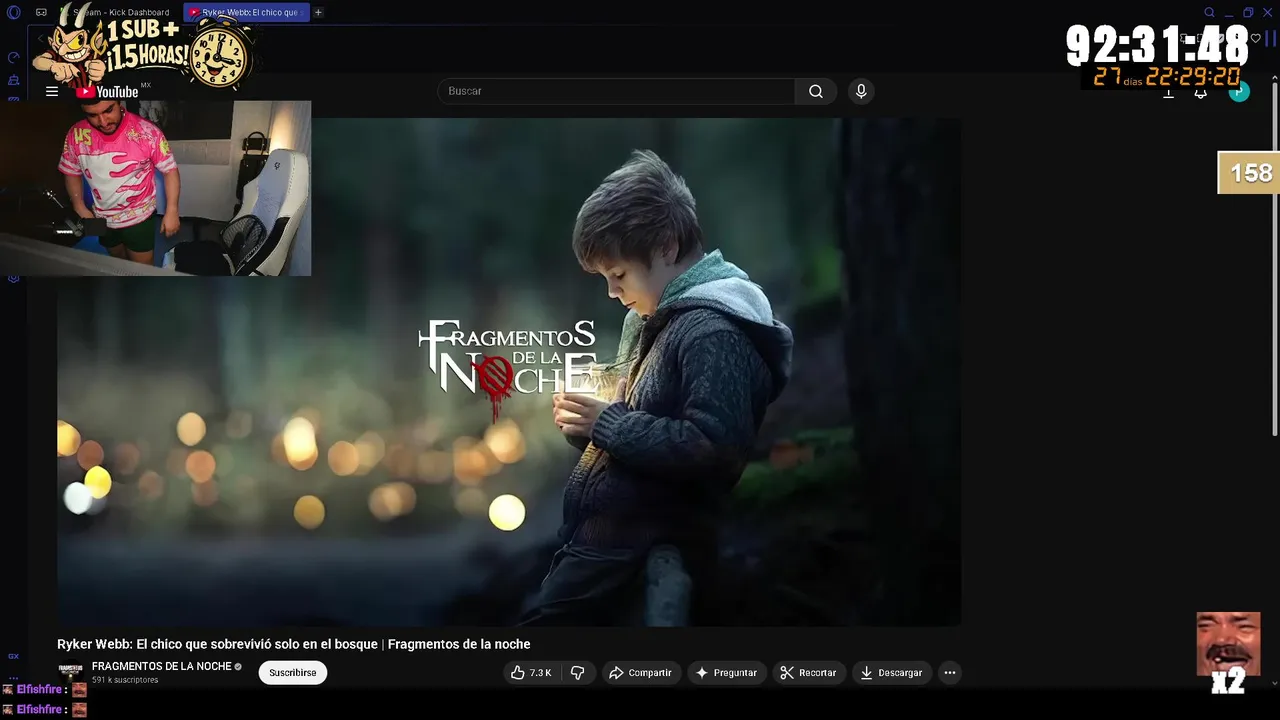Focus the Buscar search field
This screenshot has height=720, width=1280.
[x=616, y=91]
